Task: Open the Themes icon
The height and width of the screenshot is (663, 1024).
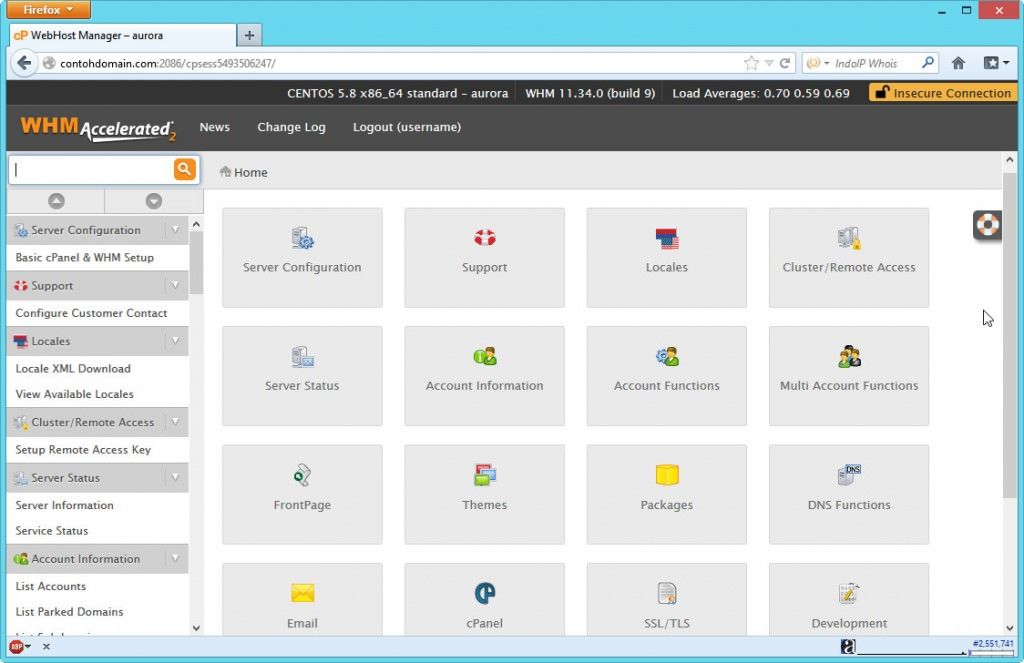Action: pyautogui.click(x=484, y=474)
